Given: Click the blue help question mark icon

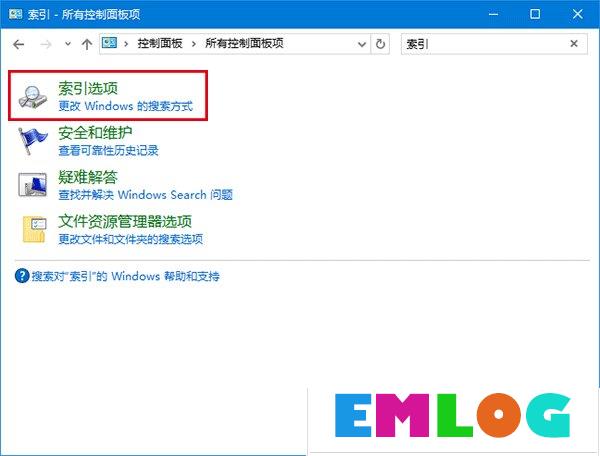Looking at the screenshot, I should [x=22, y=275].
